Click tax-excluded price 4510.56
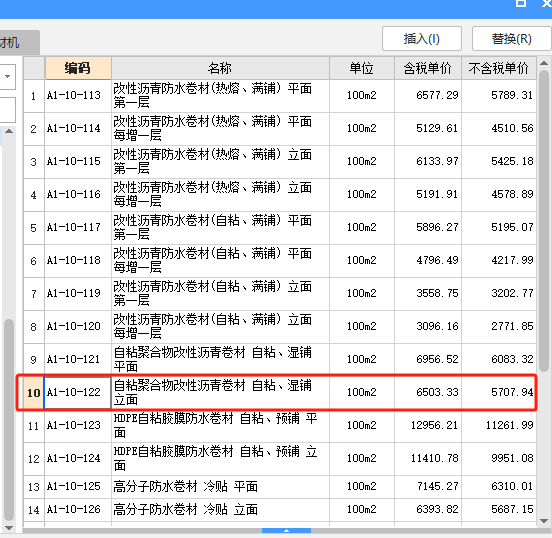Viewport: 552px width, 538px height. 512,129
